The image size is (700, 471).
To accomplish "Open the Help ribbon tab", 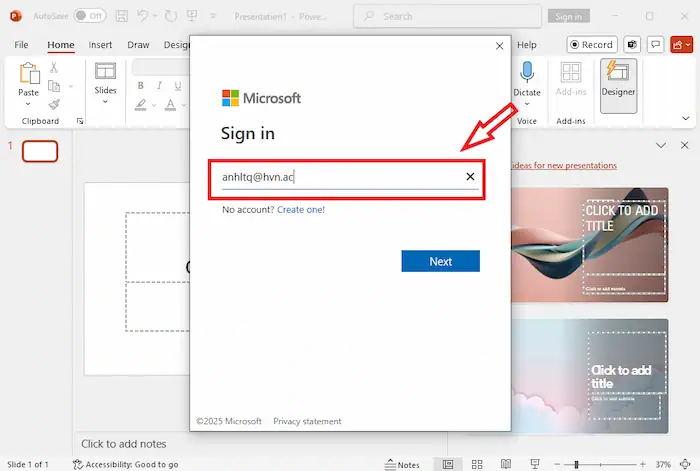I will pos(526,45).
